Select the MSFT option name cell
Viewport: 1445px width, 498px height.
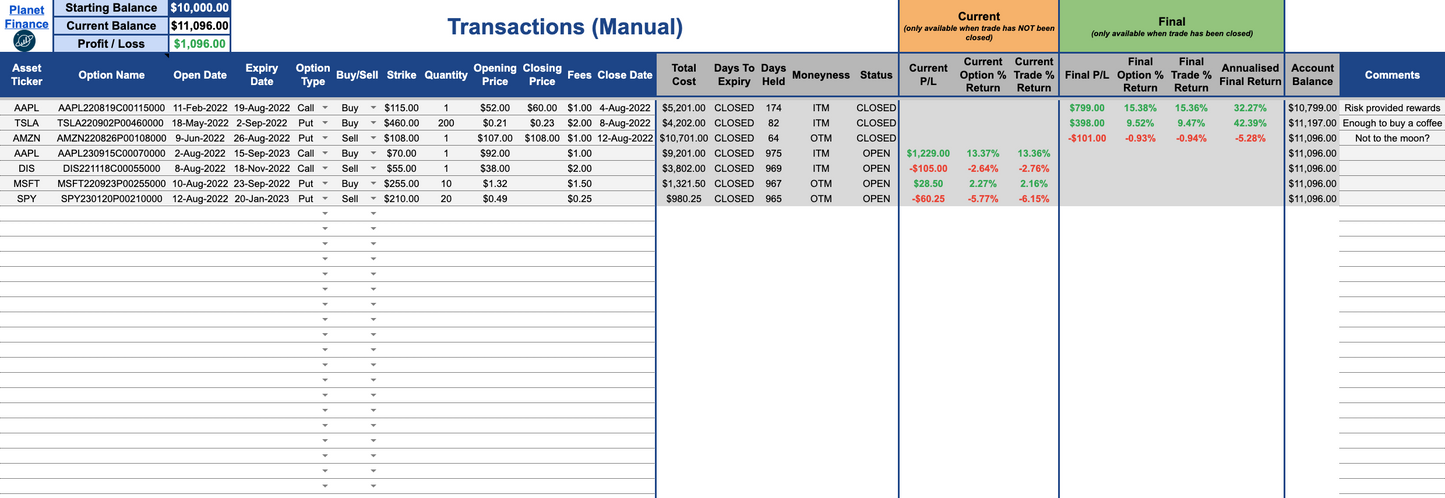click(111, 184)
